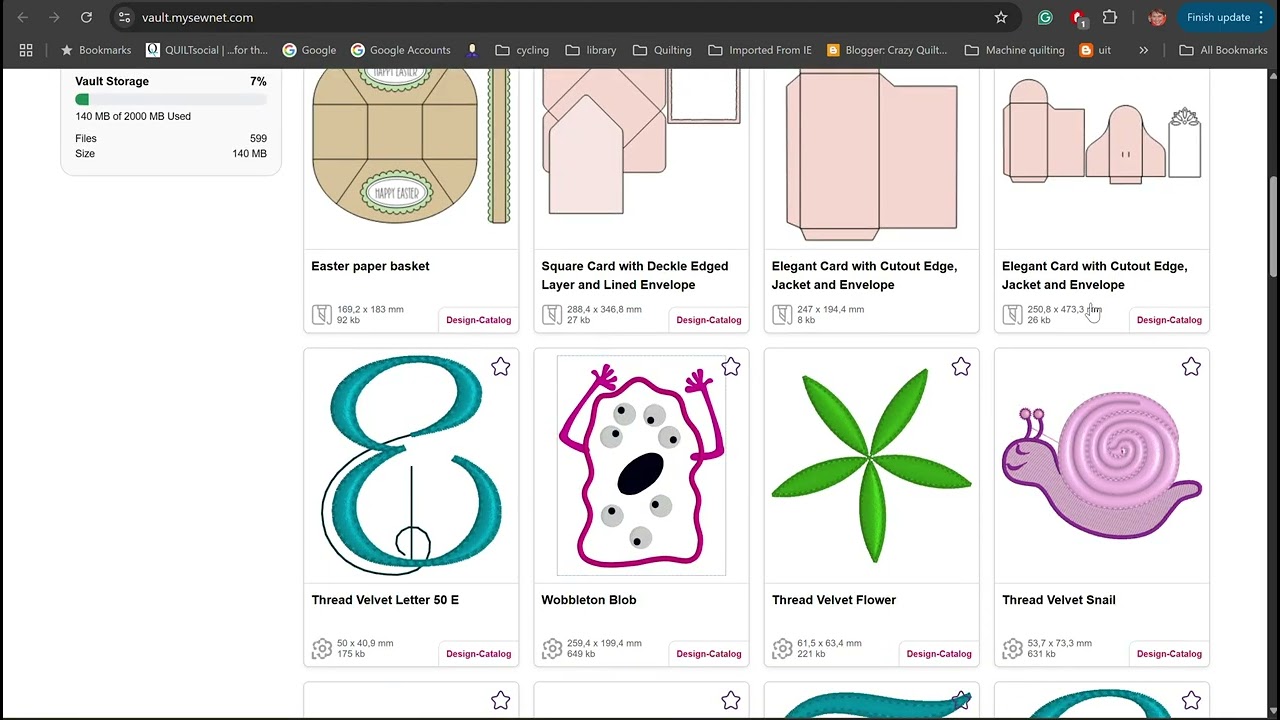This screenshot has height=720, width=1280.
Task: Open Design-Catalog tag on Thread Velvet Flower
Action: coord(938,654)
